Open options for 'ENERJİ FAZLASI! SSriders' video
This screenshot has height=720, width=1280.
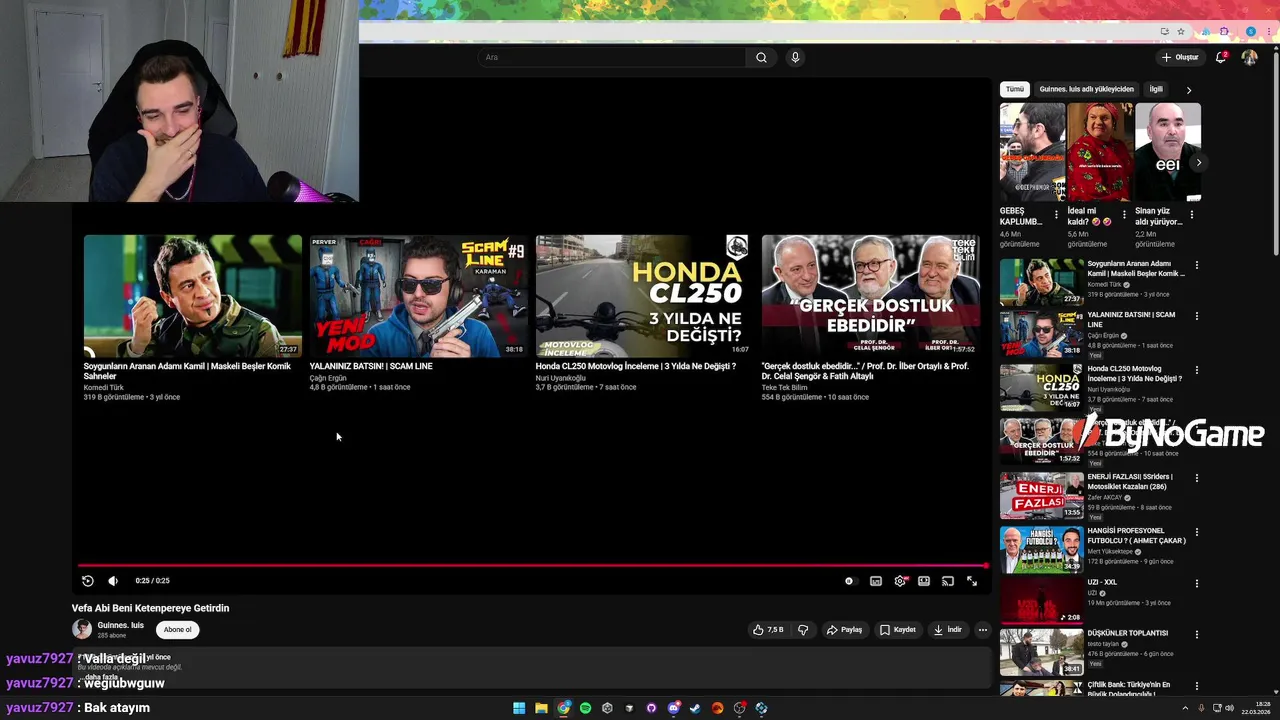(x=1197, y=479)
